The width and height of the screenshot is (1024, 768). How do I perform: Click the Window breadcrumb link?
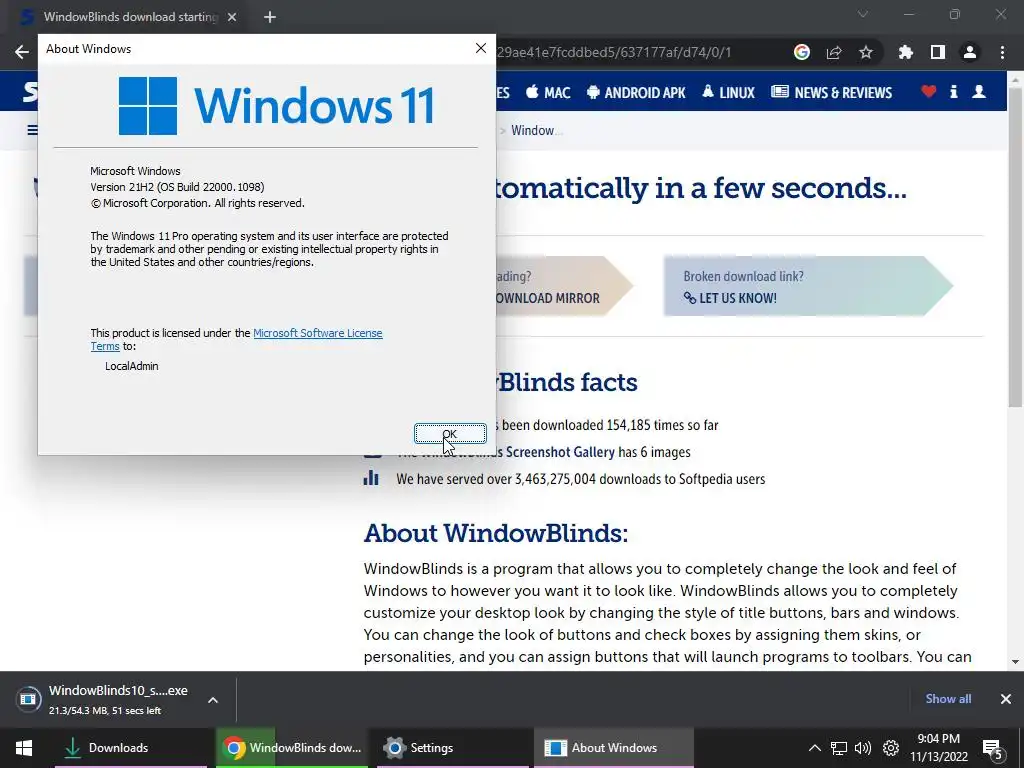[536, 131]
